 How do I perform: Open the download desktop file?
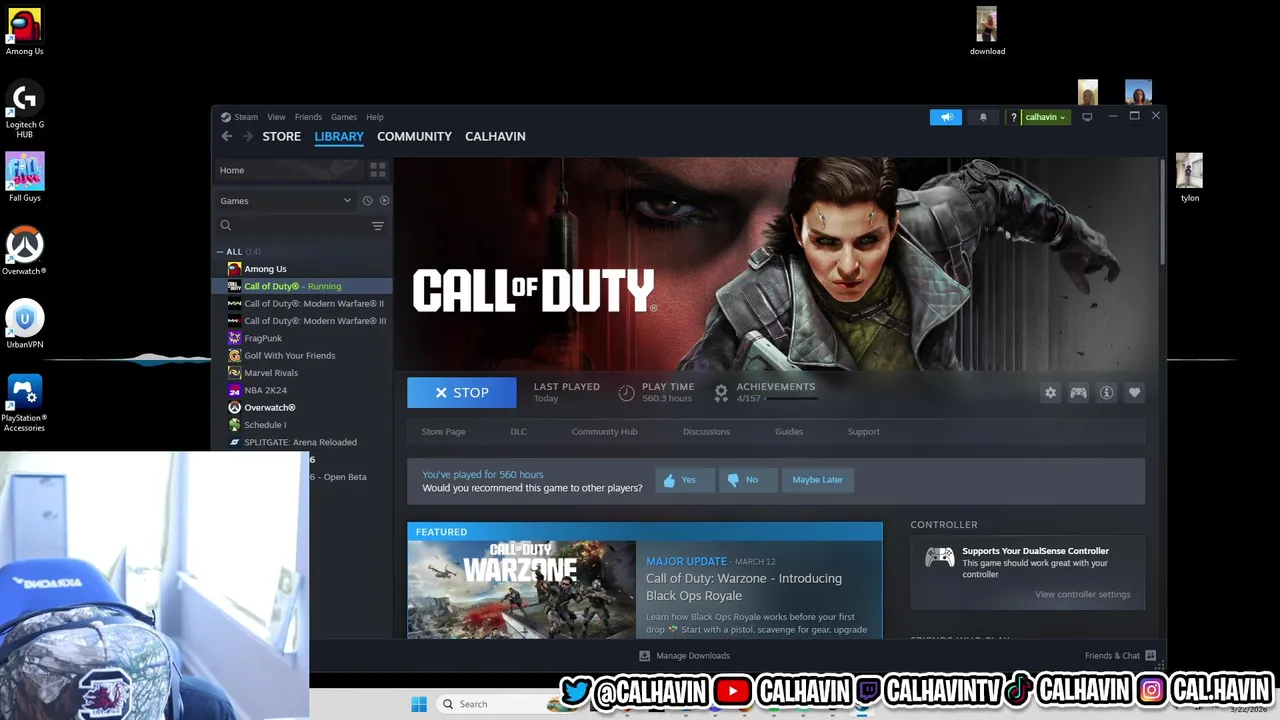click(987, 31)
